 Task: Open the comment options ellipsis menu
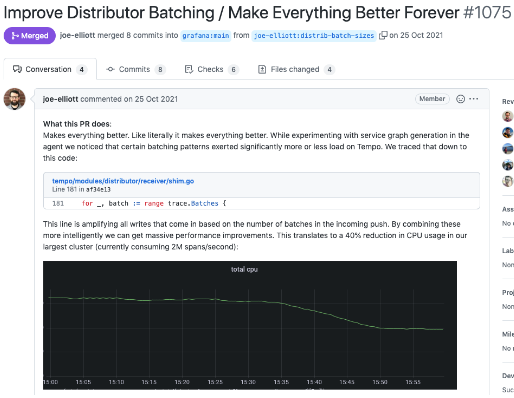[474, 99]
